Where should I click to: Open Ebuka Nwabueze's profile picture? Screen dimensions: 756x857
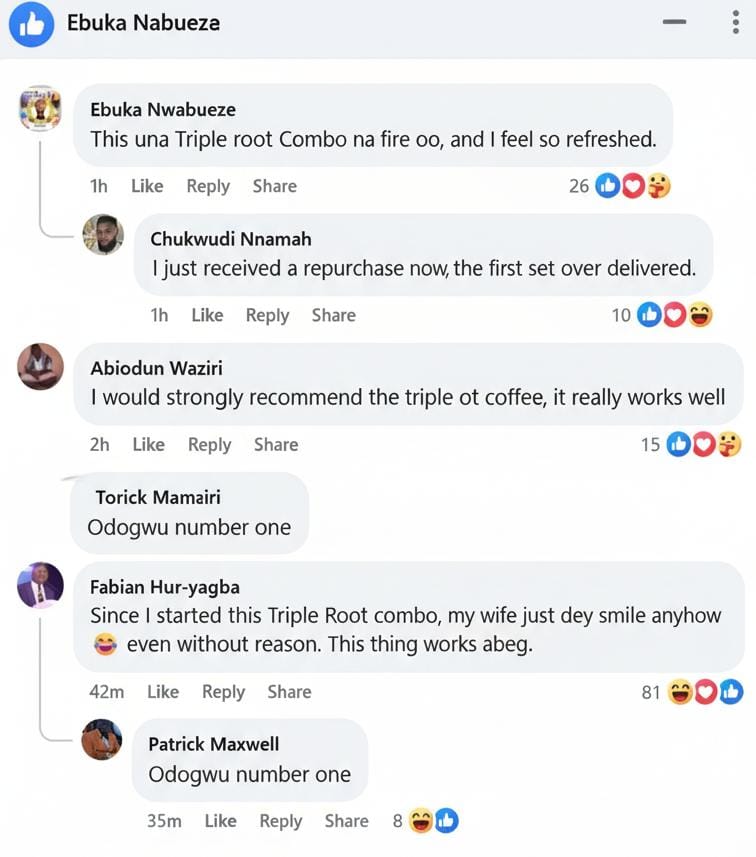[x=40, y=108]
